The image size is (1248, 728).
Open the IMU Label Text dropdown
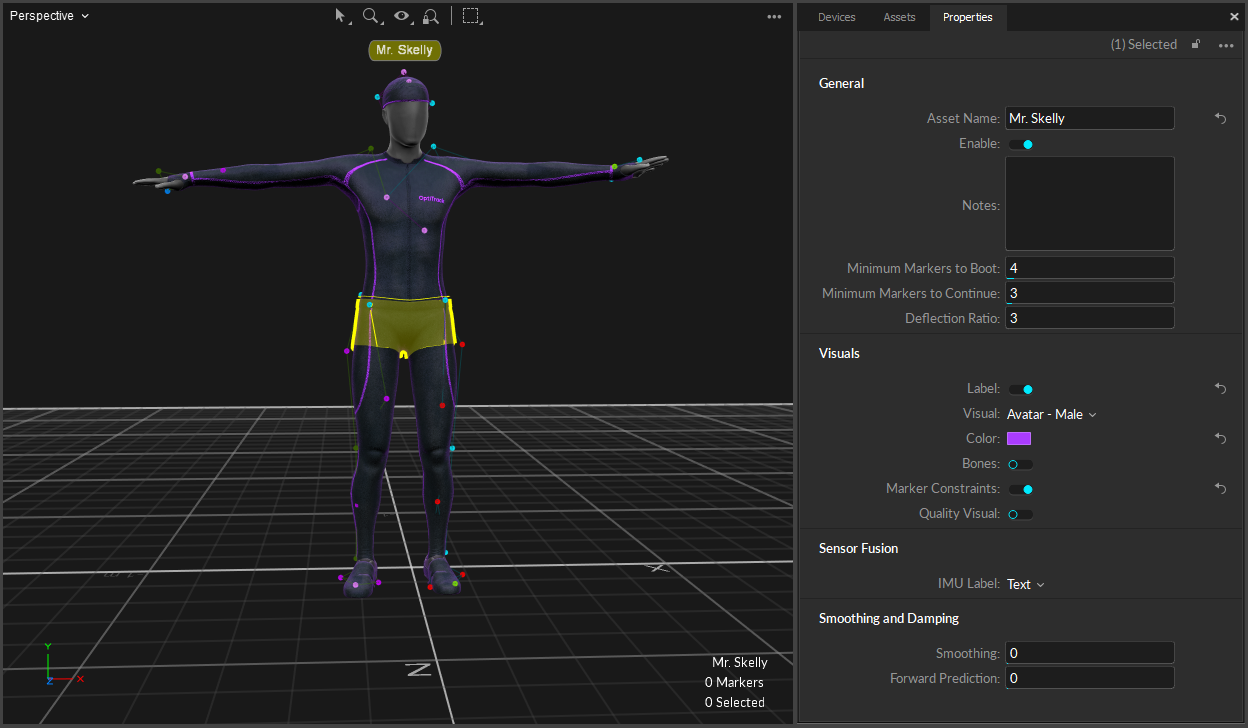tap(1025, 584)
